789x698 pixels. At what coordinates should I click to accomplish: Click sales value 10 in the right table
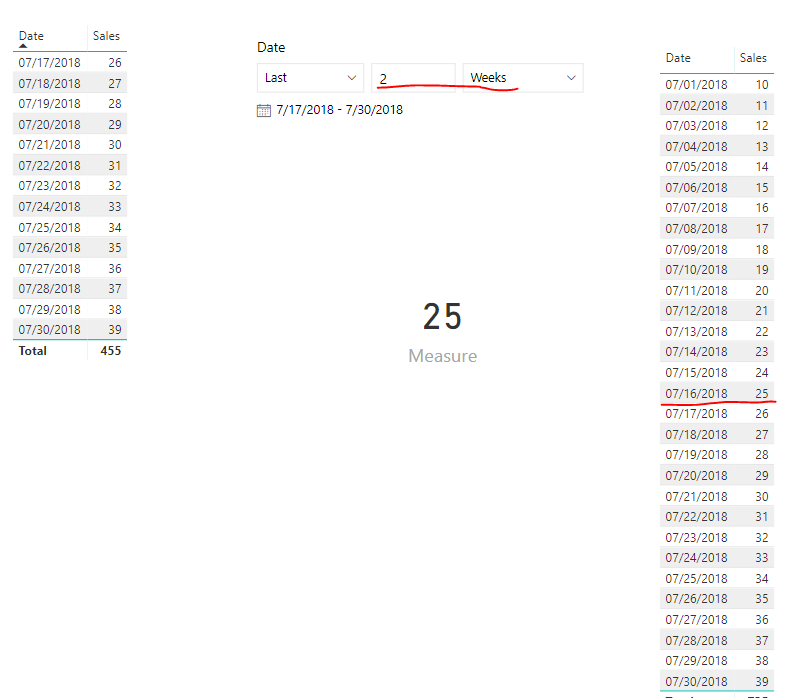click(x=762, y=85)
